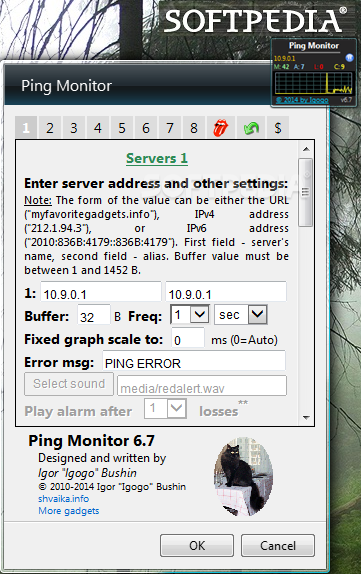The width and height of the screenshot is (361, 574).
Task: Click the settings pane scrollbar thumb
Action: coord(305,193)
